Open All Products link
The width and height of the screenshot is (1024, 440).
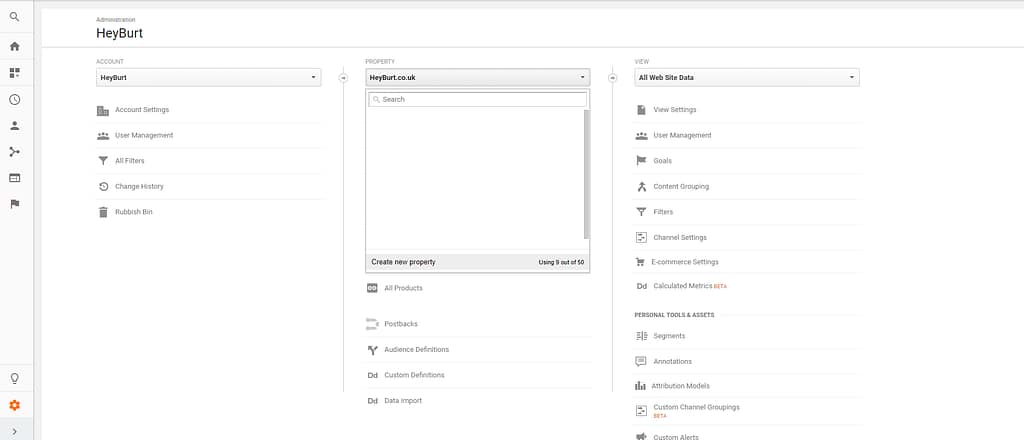[404, 288]
